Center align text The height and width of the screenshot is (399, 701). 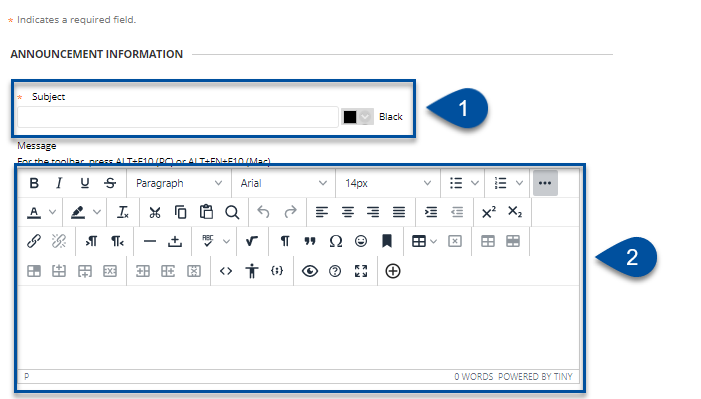click(348, 212)
